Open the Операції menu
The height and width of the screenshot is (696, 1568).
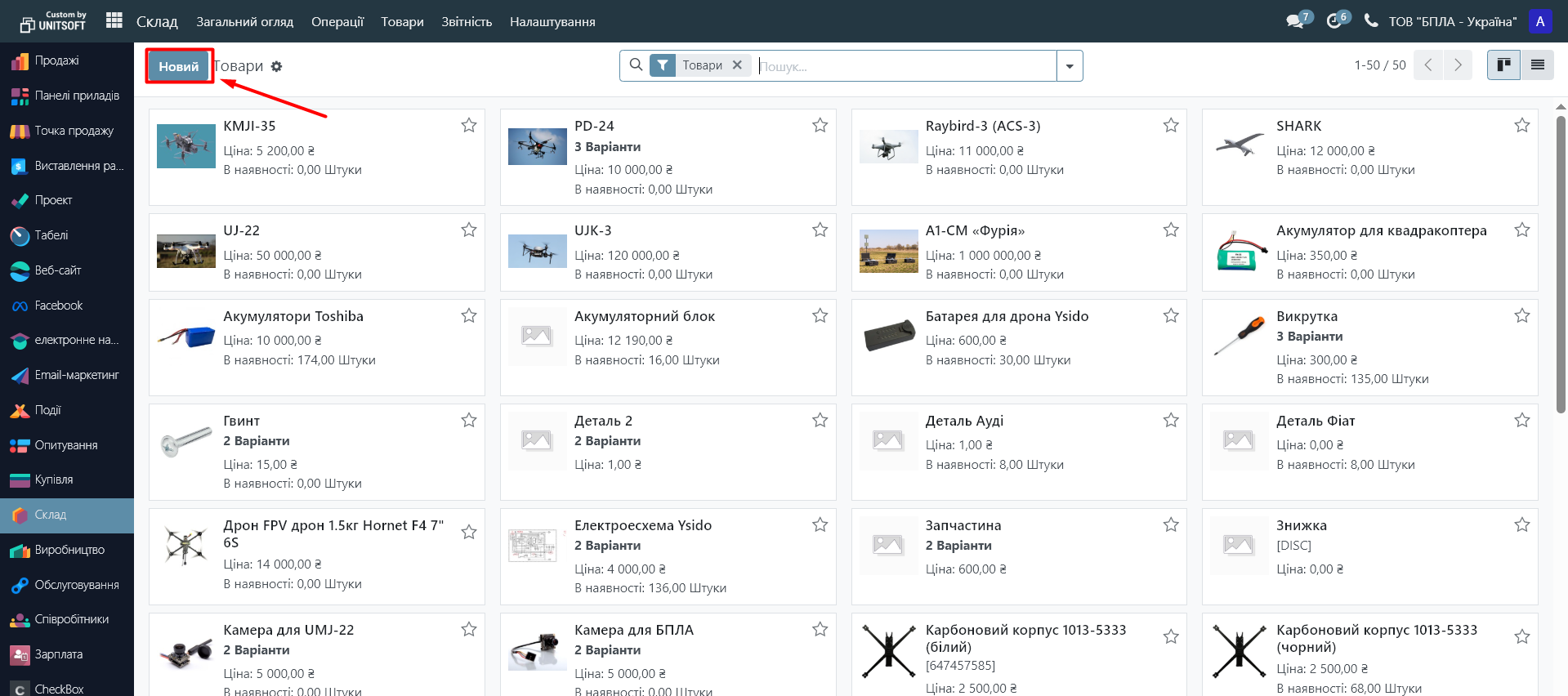[337, 22]
